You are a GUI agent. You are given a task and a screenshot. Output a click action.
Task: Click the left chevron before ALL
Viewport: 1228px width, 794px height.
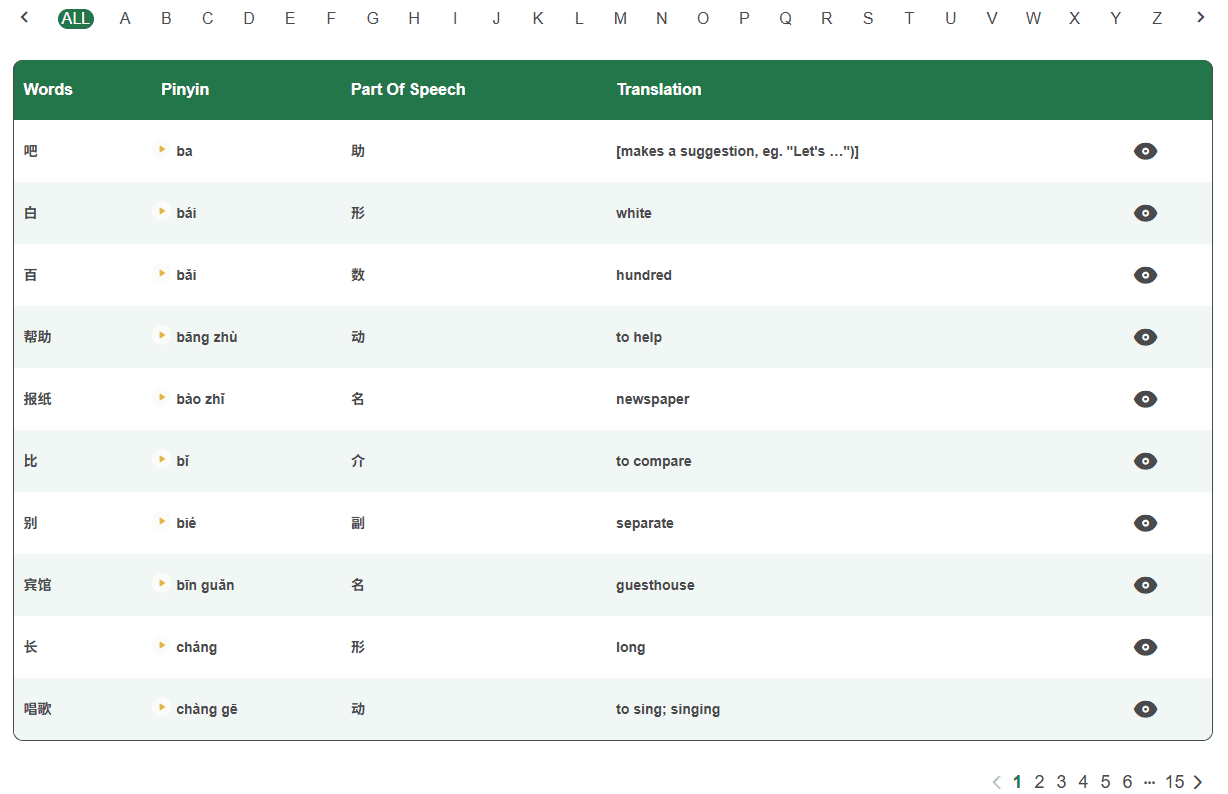[24, 18]
